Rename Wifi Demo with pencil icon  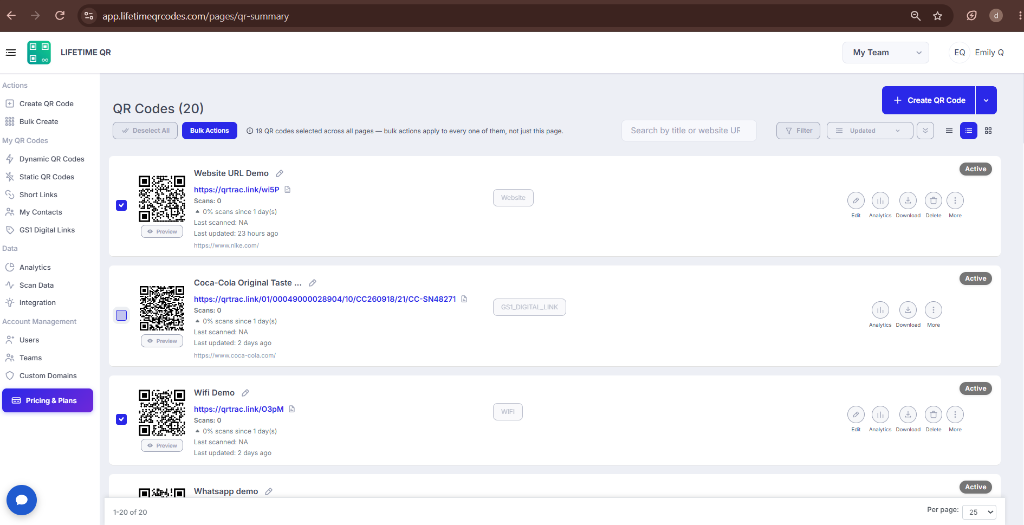click(246, 393)
